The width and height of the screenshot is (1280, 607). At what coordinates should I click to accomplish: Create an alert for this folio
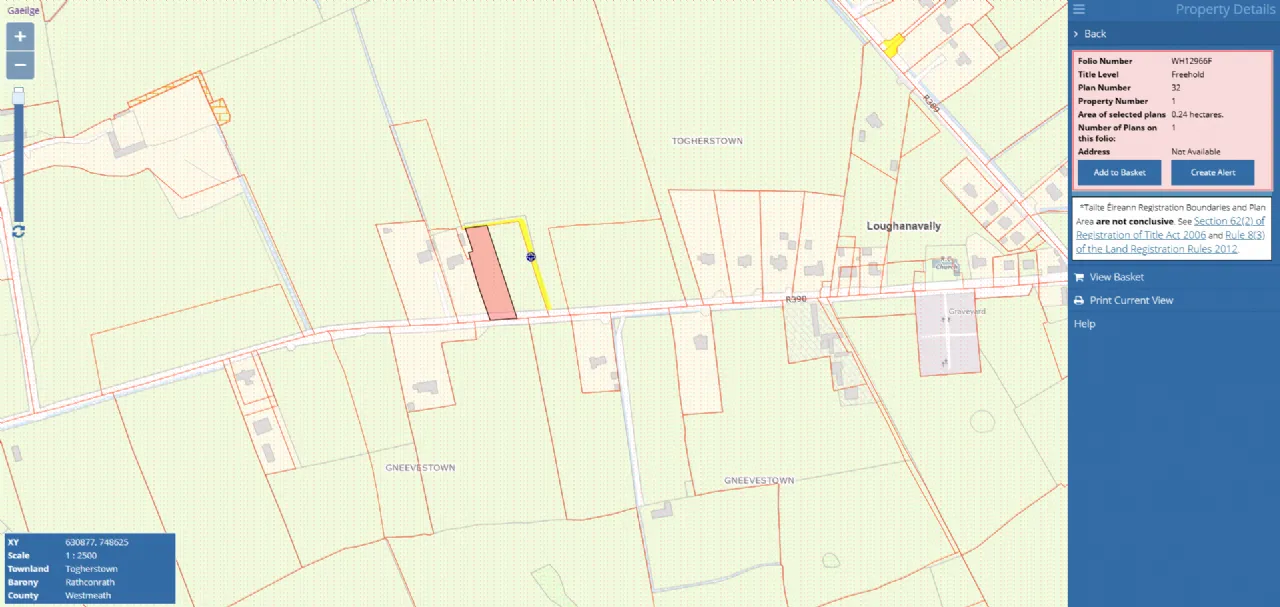[1212, 172]
